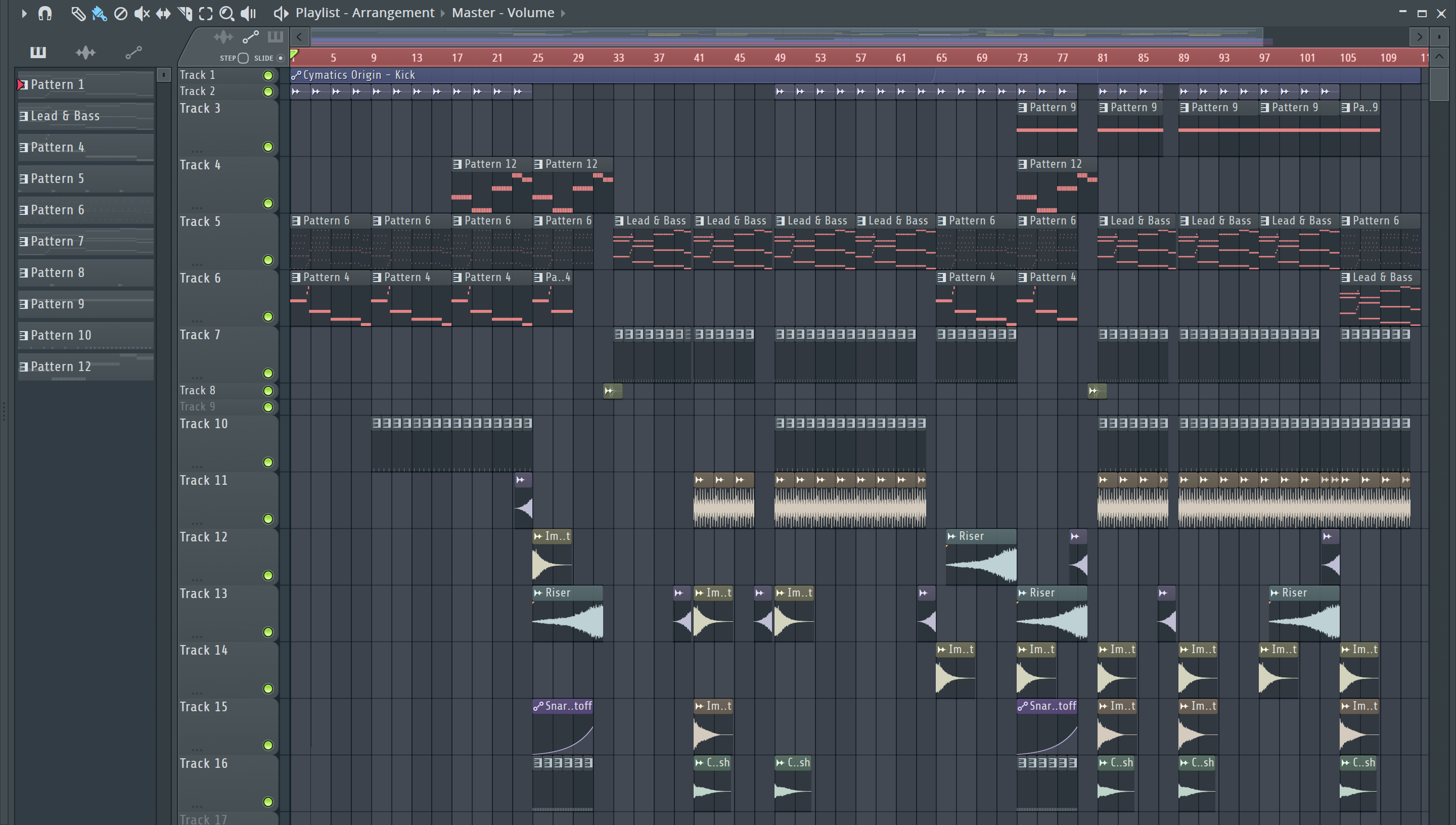Click the speaker icon before Playlist title
The height and width of the screenshot is (825, 1456).
(x=281, y=13)
